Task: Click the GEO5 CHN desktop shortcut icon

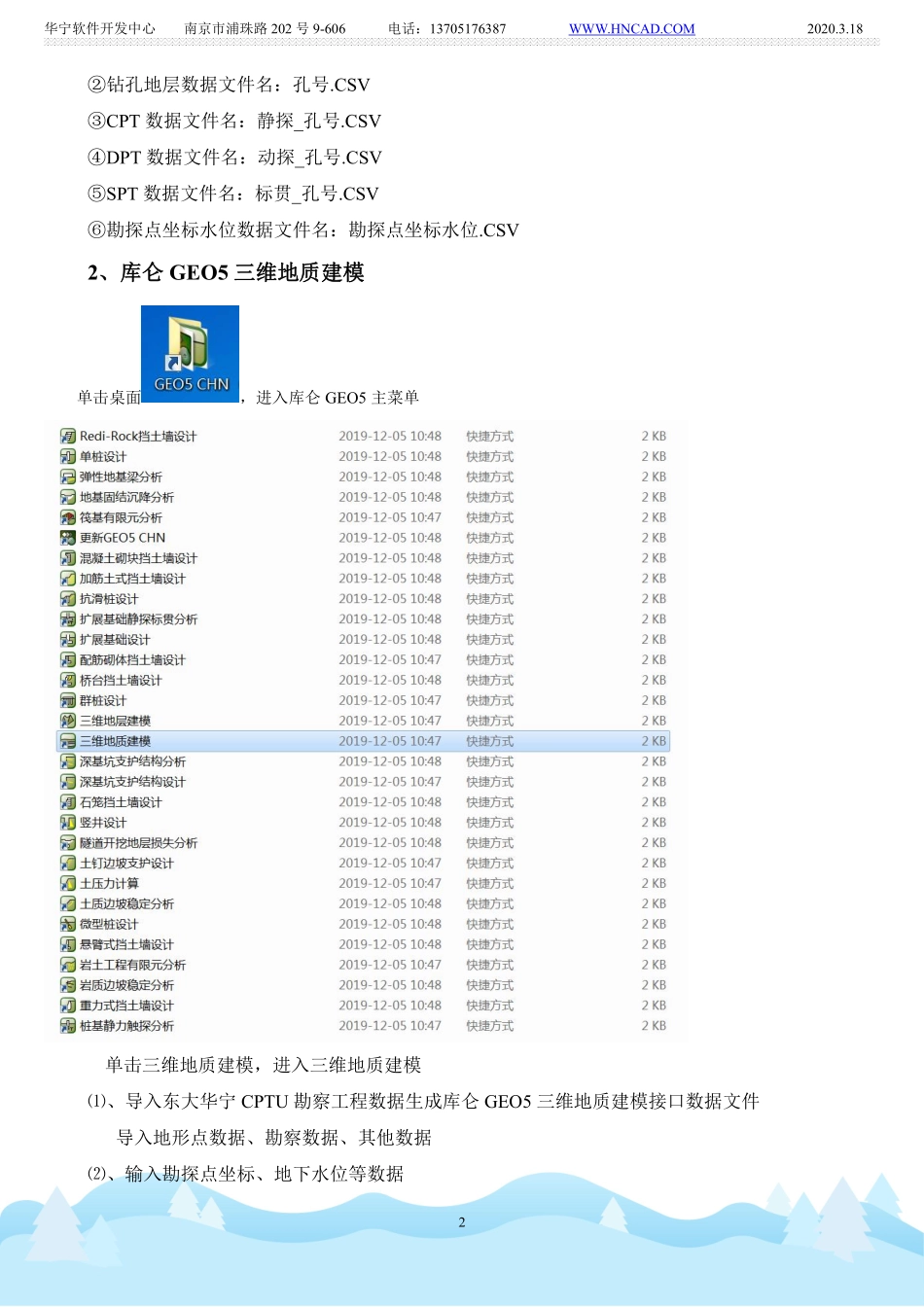Action: [x=190, y=353]
